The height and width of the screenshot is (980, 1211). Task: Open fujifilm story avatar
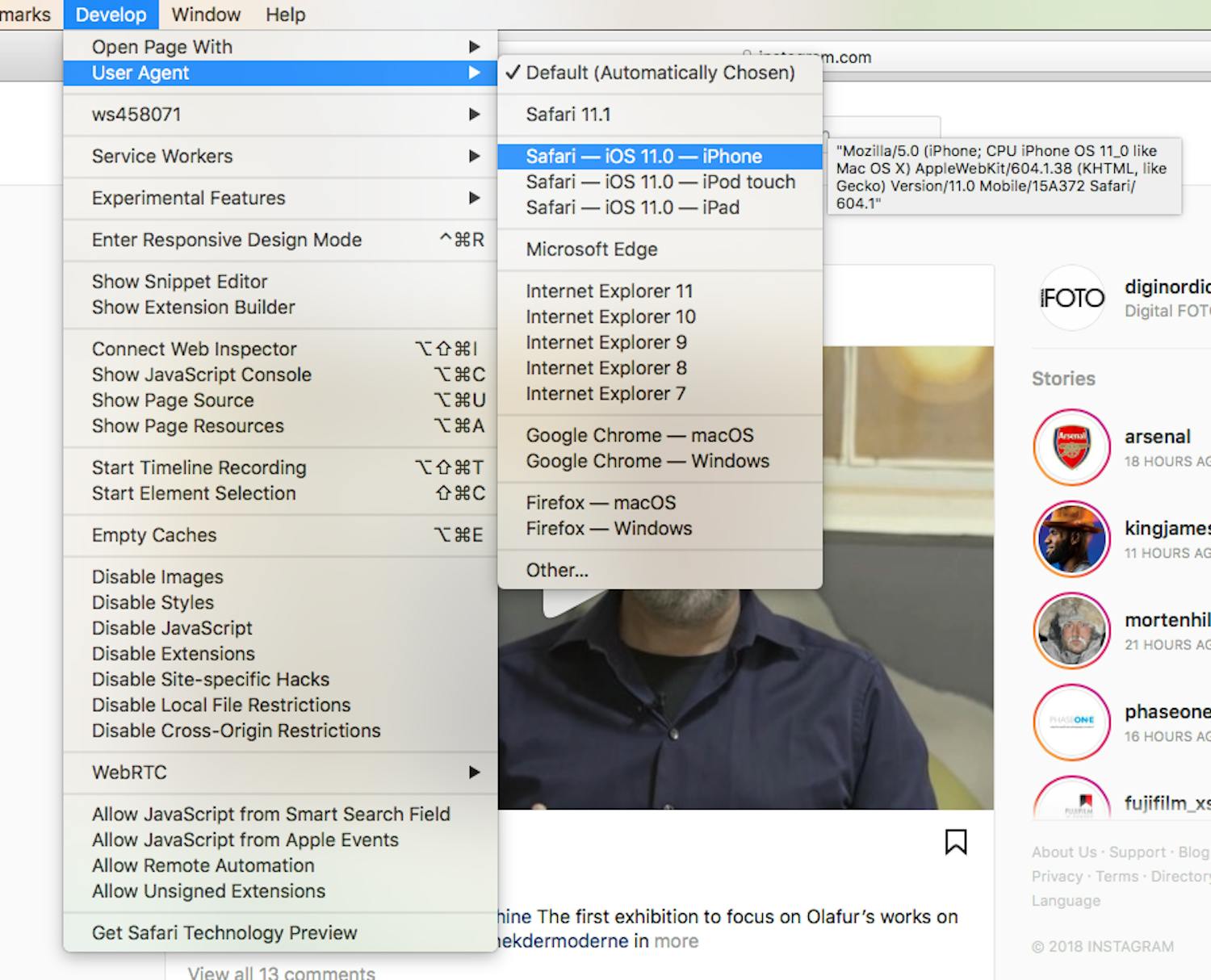click(1071, 802)
